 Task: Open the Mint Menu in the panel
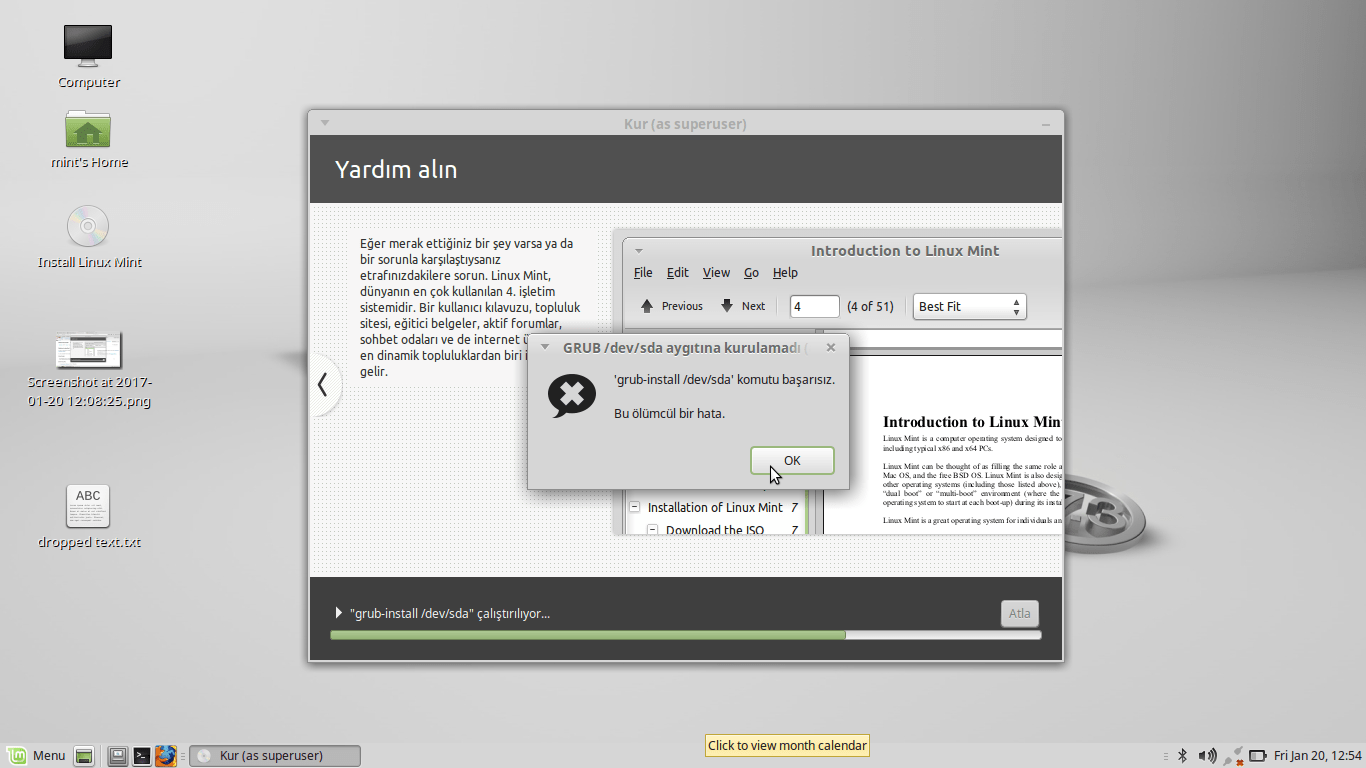tap(36, 756)
